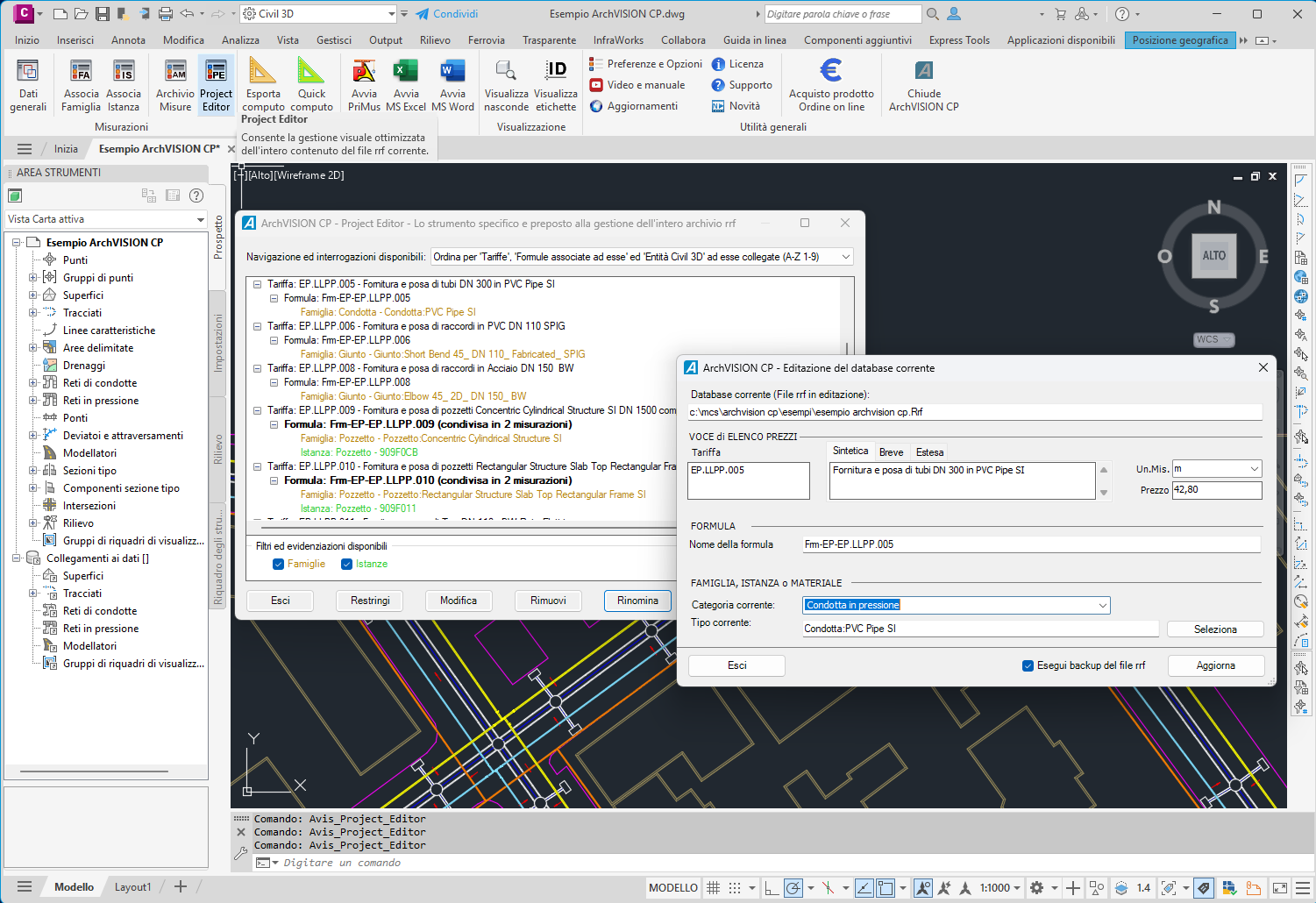Viewport: 1316px width, 903px height.
Task: Open Supporto help
Action: tap(742, 85)
